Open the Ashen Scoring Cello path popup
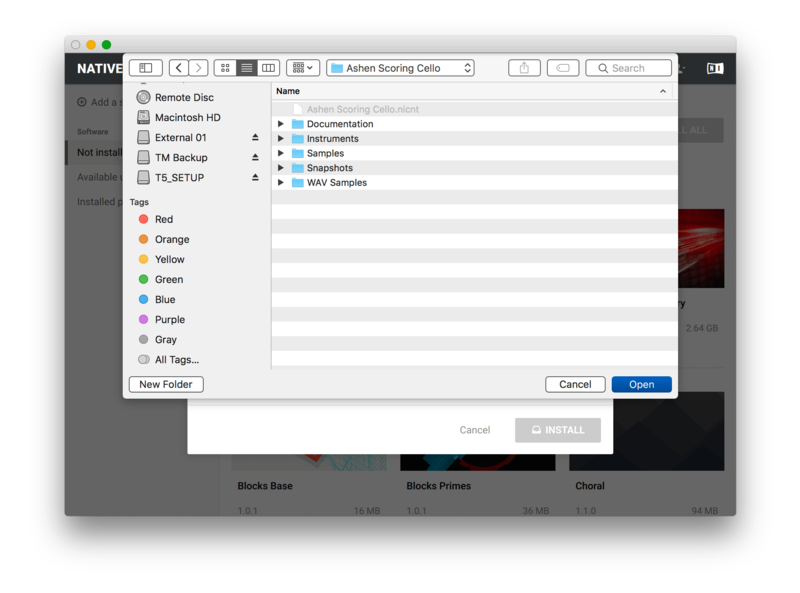The width and height of the screenshot is (800, 593). [401, 68]
